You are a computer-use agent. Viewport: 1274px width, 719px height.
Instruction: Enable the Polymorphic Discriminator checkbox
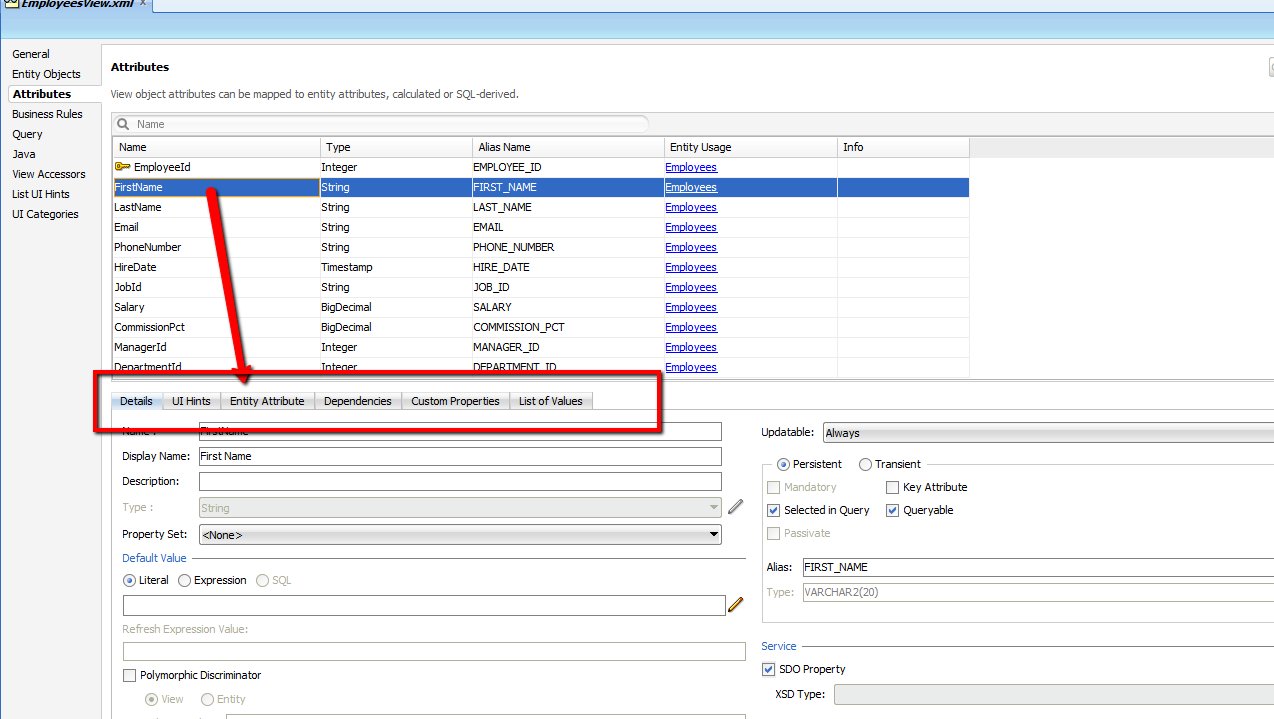click(130, 675)
